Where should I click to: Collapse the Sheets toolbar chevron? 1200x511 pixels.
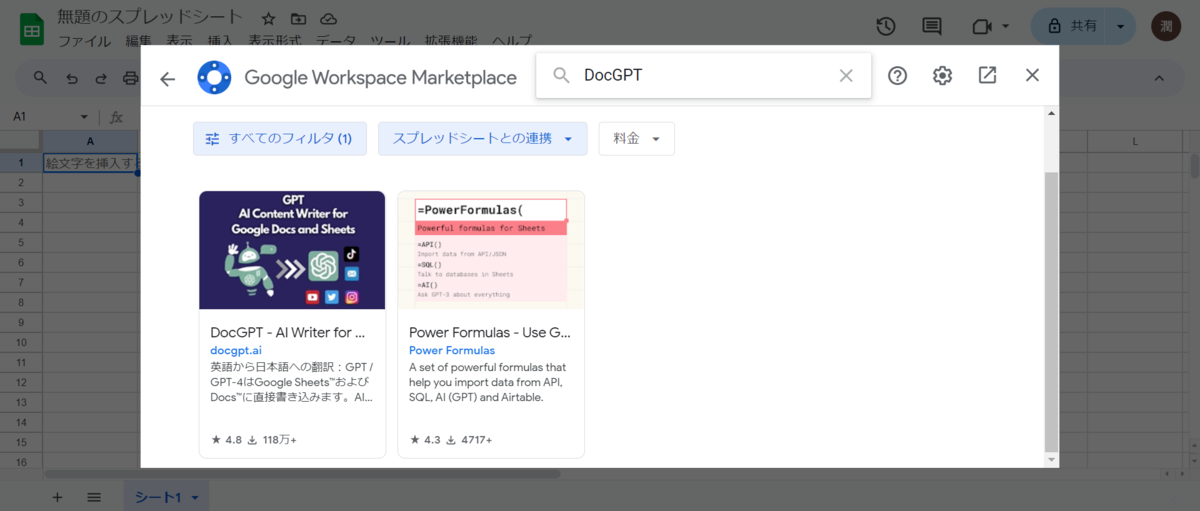(x=1160, y=78)
